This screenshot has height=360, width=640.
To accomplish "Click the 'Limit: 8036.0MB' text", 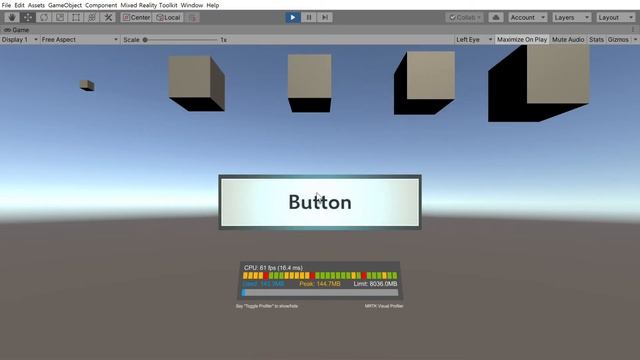I will click(376, 284).
